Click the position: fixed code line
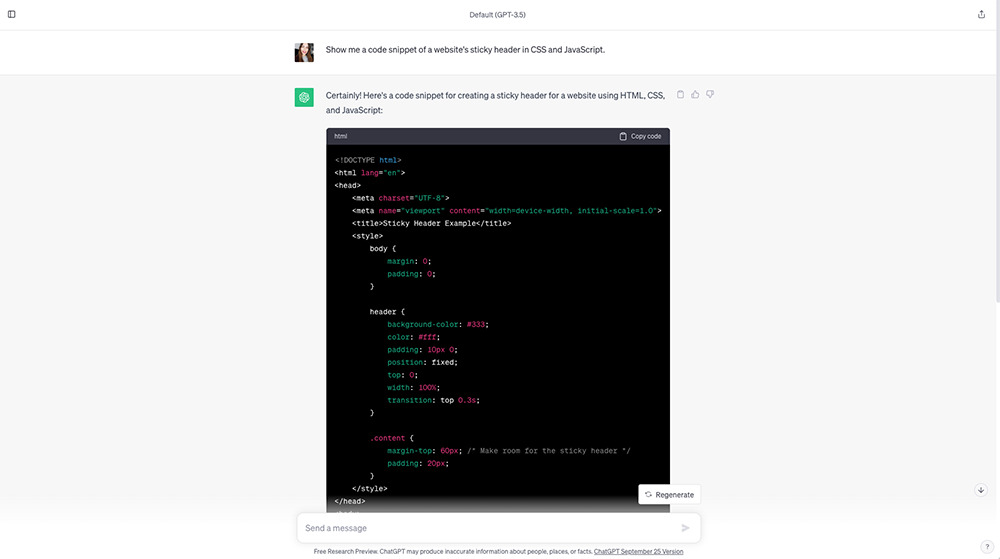This screenshot has width=1000, height=559. point(422,363)
